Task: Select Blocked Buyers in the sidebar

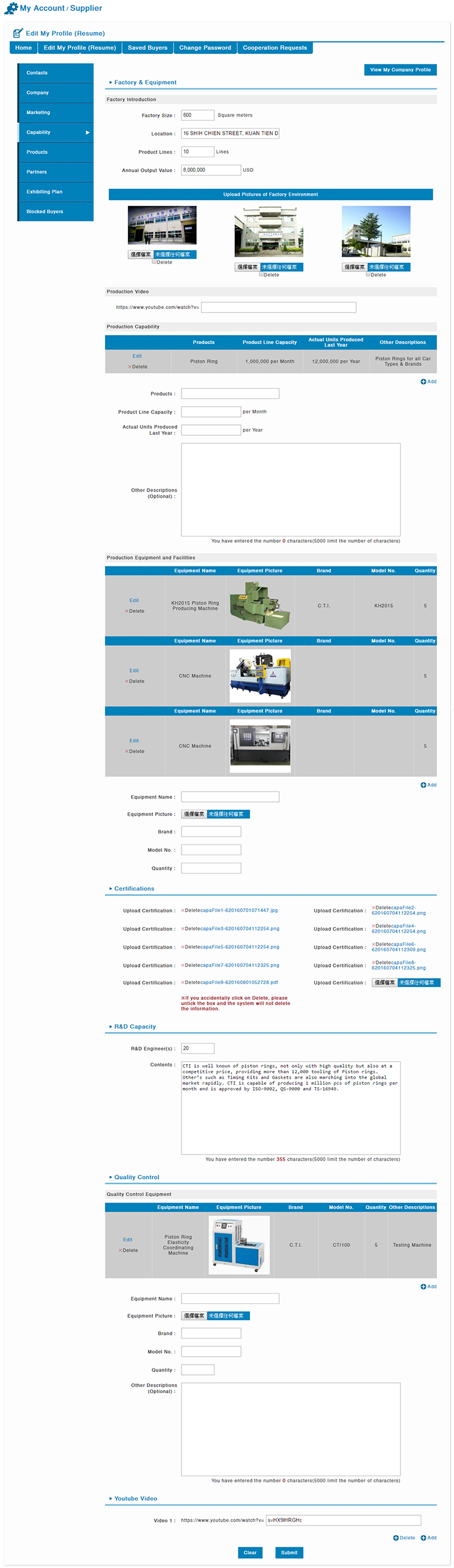Action: tap(56, 211)
